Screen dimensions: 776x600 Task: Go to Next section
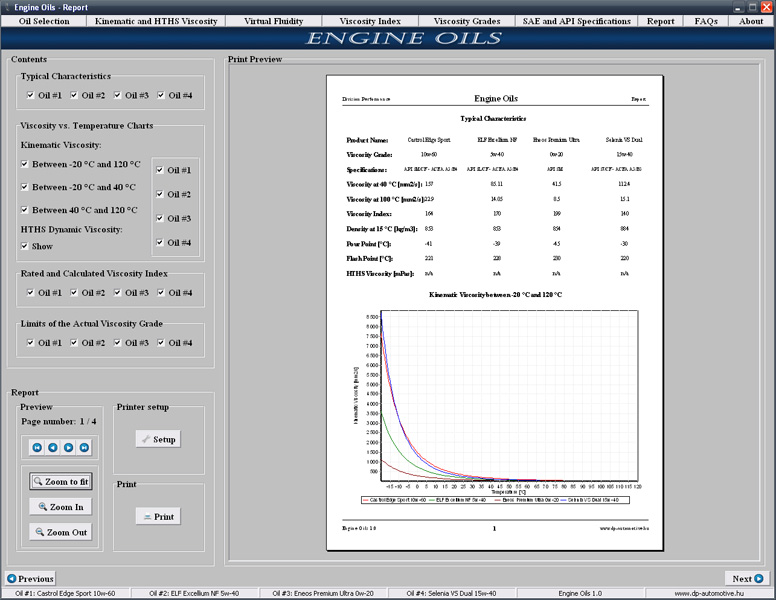point(748,579)
